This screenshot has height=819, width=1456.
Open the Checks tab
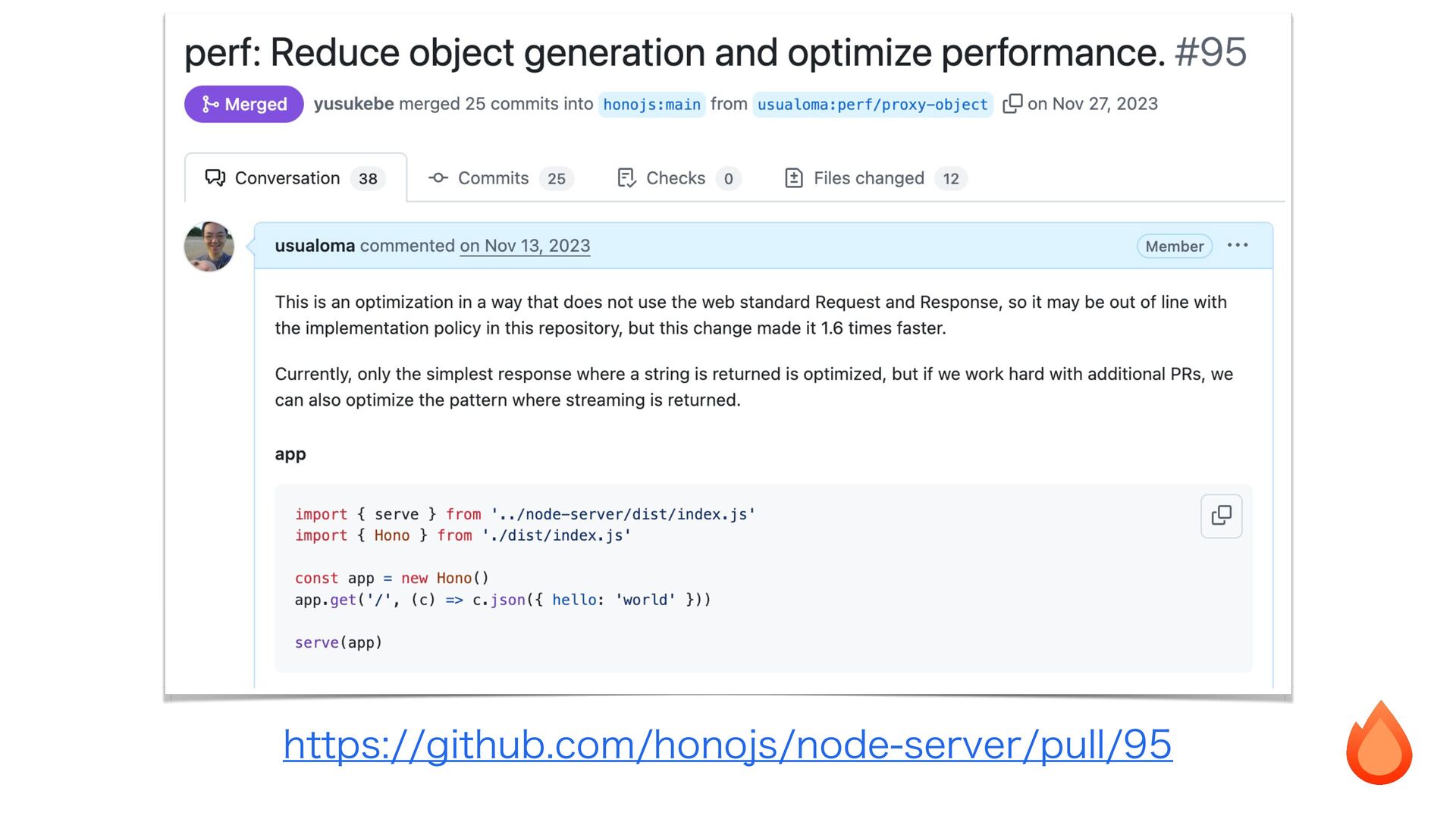tap(675, 178)
